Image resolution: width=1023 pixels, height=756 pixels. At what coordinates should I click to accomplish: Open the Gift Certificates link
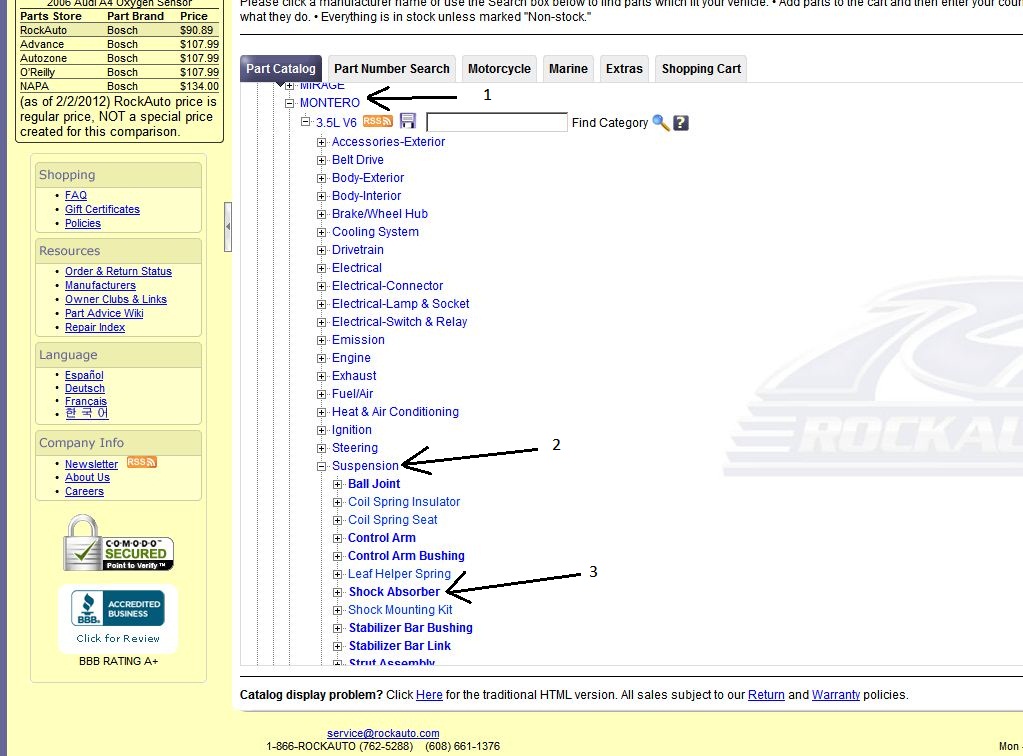(102, 209)
